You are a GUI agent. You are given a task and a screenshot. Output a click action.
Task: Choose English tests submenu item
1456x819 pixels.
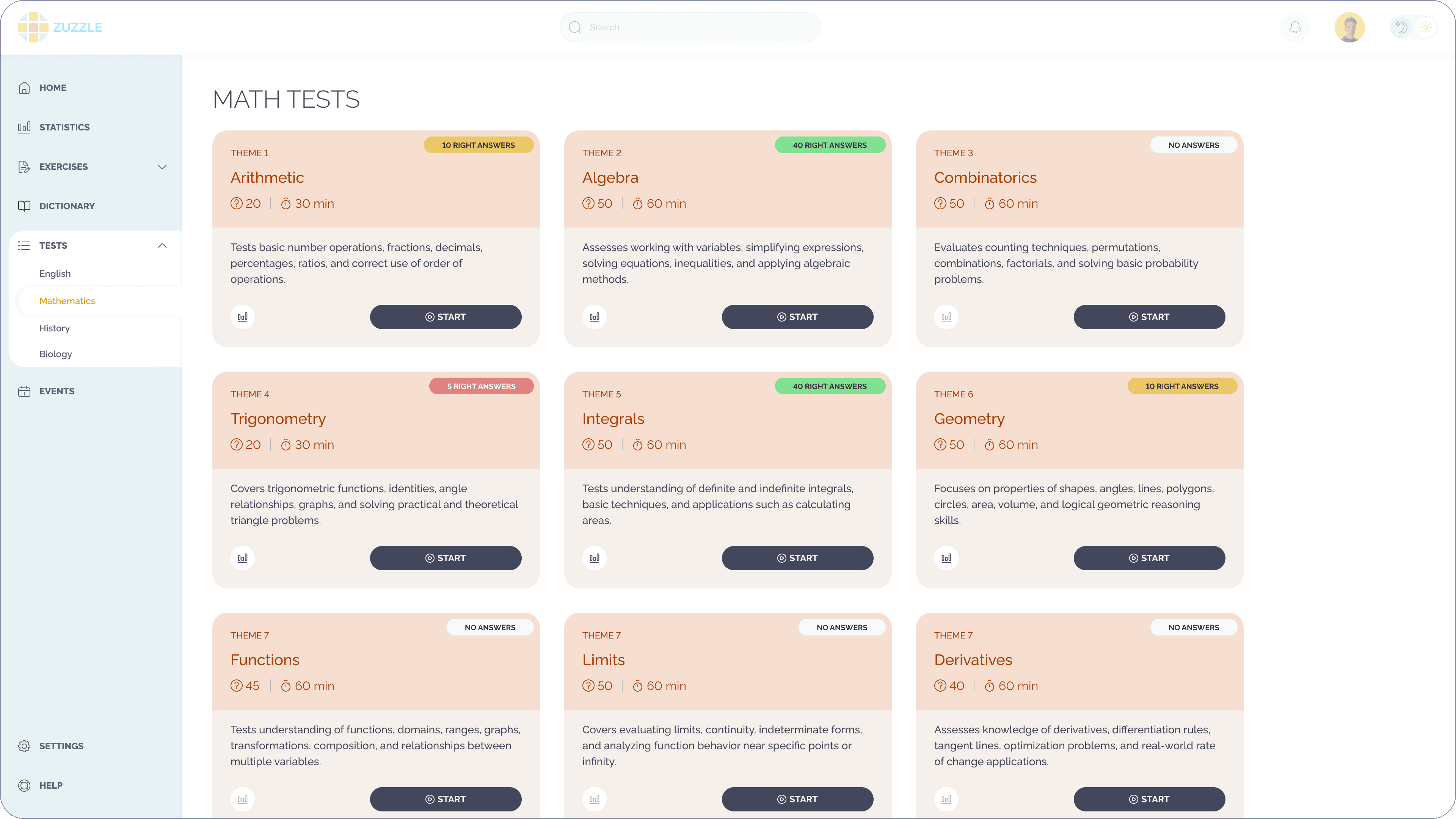[55, 273]
